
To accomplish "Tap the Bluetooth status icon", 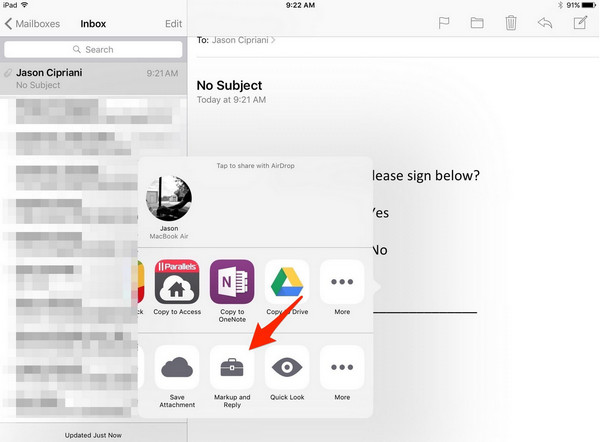I will (561, 5).
